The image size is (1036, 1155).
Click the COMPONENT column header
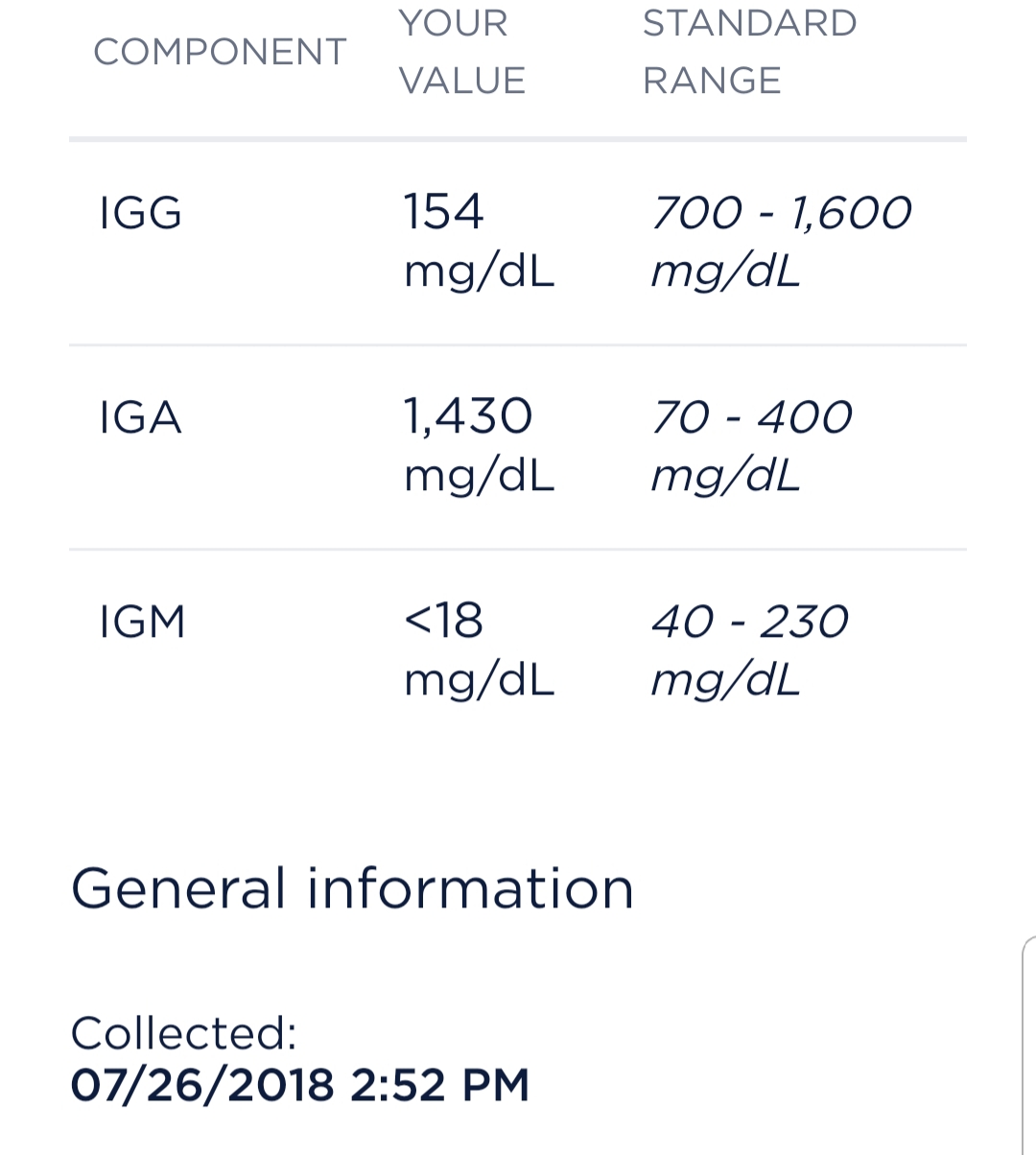point(220,52)
